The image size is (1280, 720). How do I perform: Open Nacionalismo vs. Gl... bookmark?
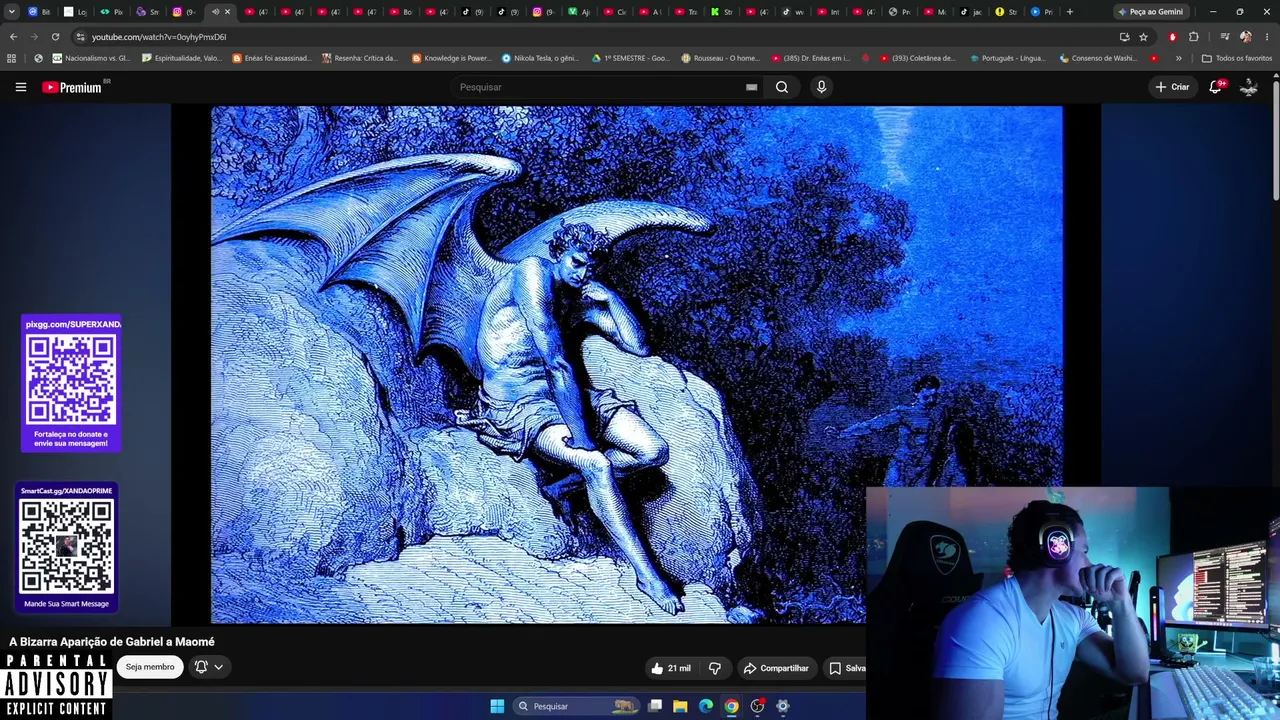coord(91,58)
